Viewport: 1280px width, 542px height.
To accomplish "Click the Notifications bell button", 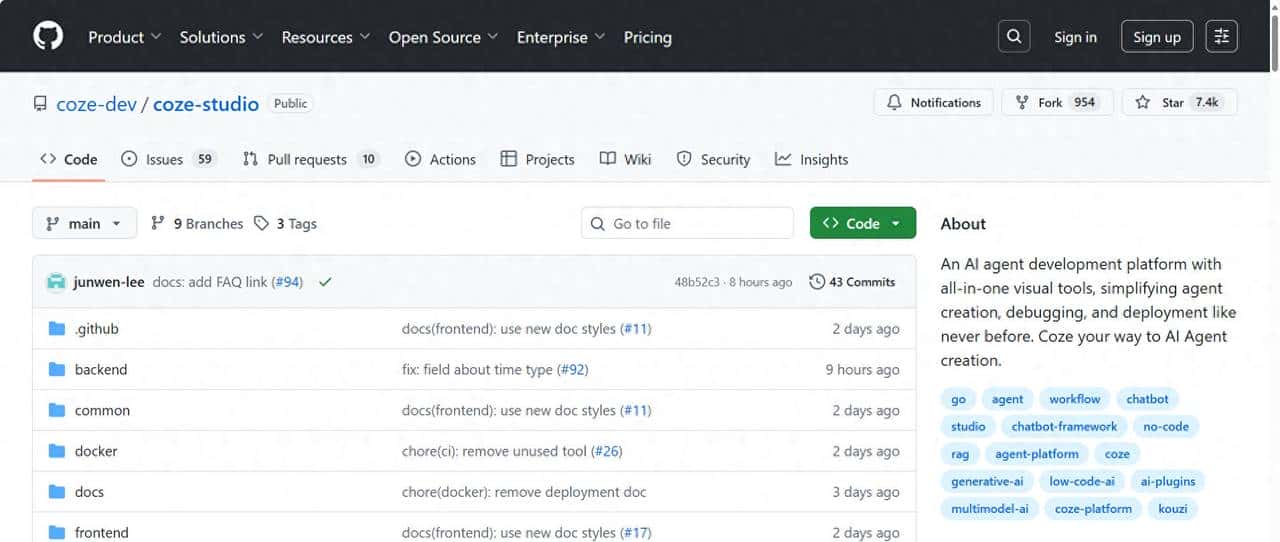I will click(934, 103).
